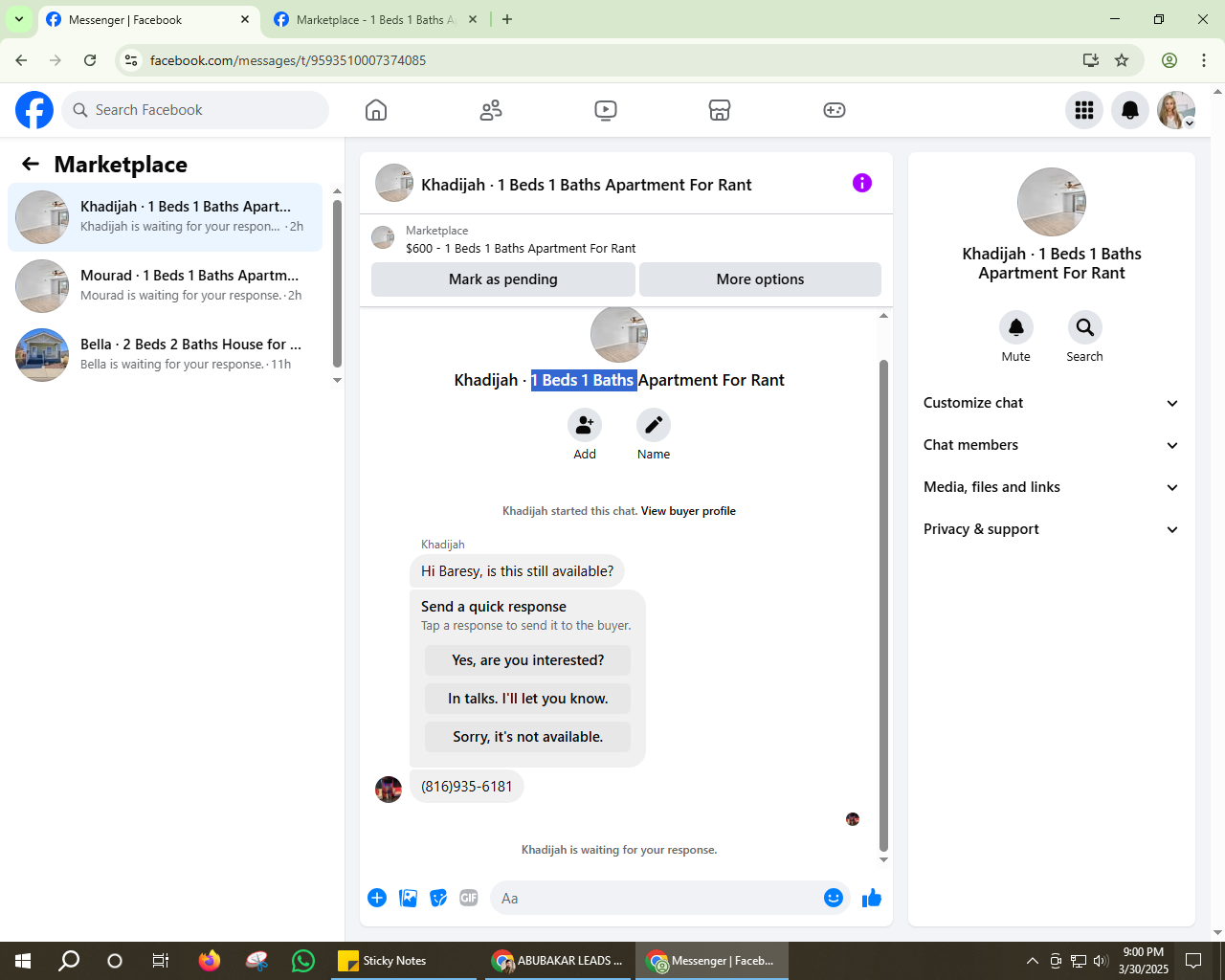The width and height of the screenshot is (1225, 980).
Task: Click the browser address bar URL
Action: (288, 60)
